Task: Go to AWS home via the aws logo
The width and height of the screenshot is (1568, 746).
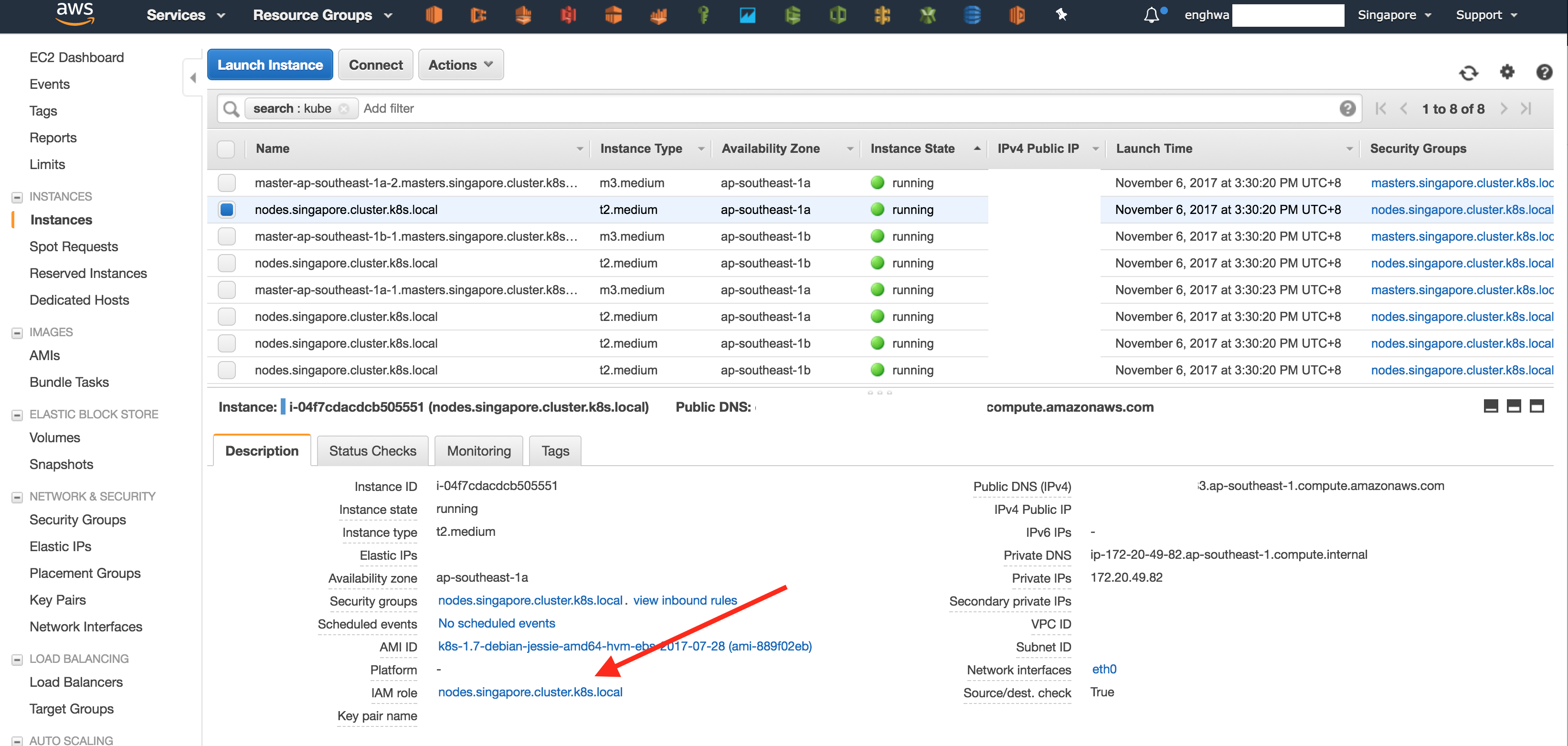Action: (x=75, y=13)
